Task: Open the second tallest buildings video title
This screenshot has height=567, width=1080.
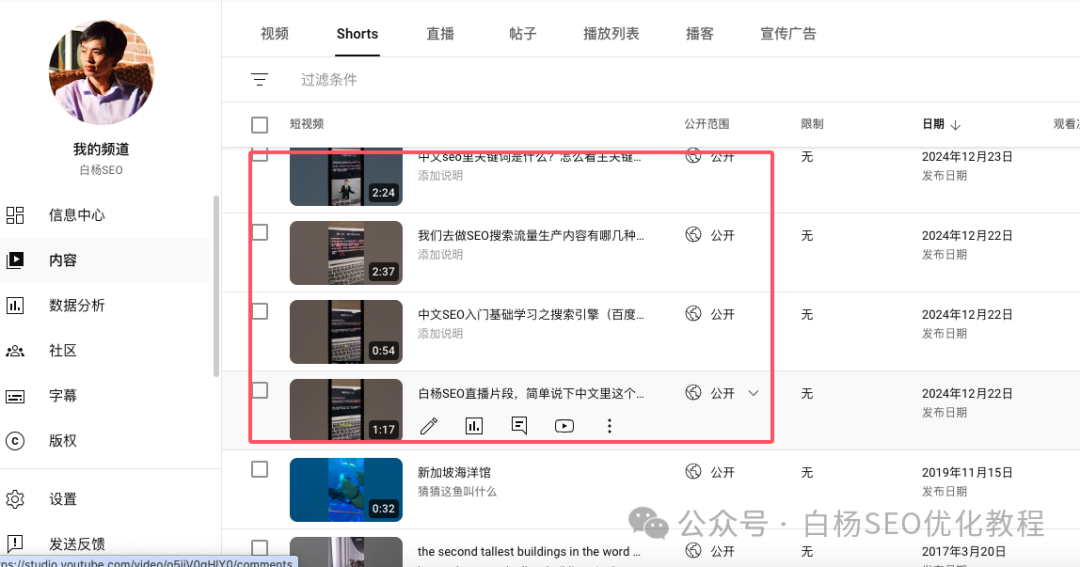Action: 529,551
